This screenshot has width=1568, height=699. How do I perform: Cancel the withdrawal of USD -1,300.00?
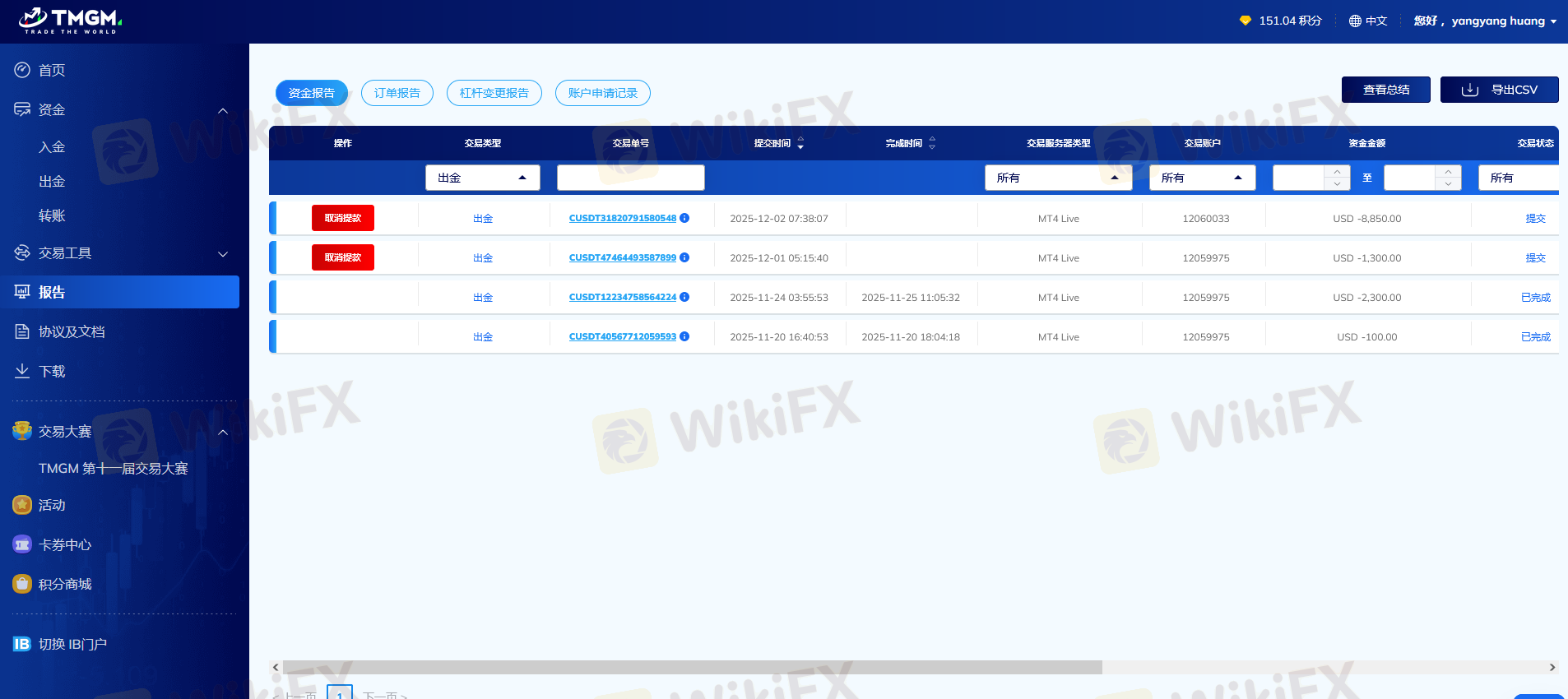click(343, 257)
